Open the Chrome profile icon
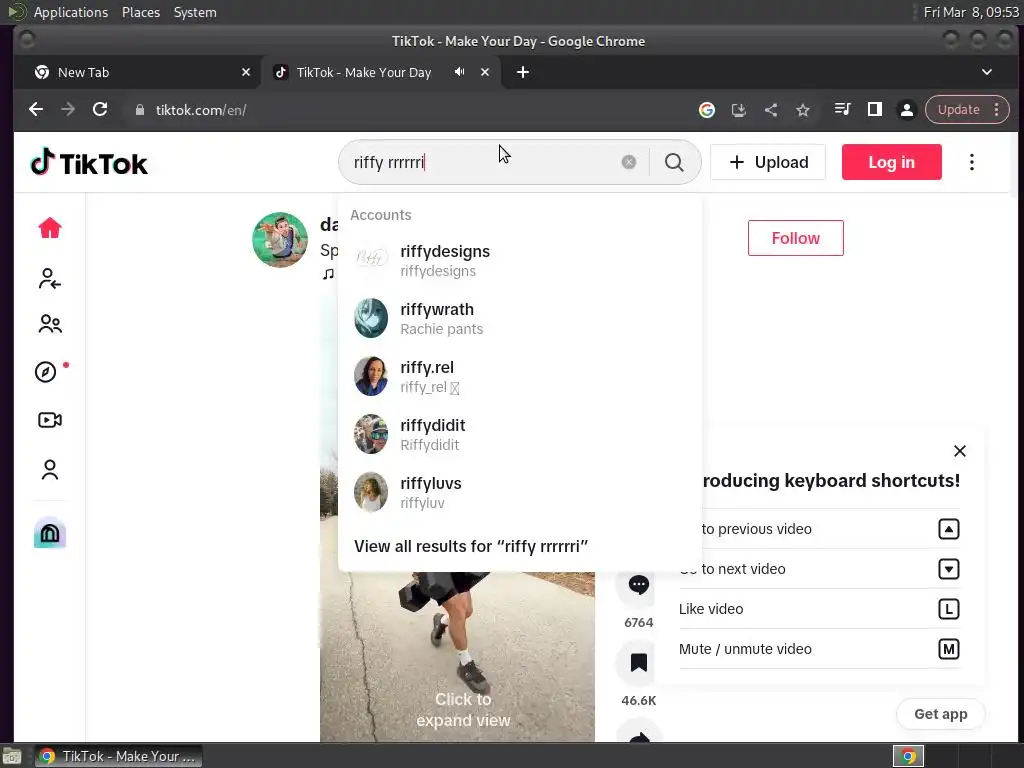 click(x=906, y=110)
